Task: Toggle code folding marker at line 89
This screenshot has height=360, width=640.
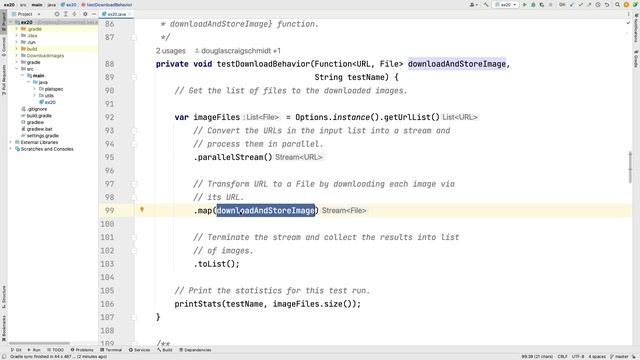Action: click(134, 77)
